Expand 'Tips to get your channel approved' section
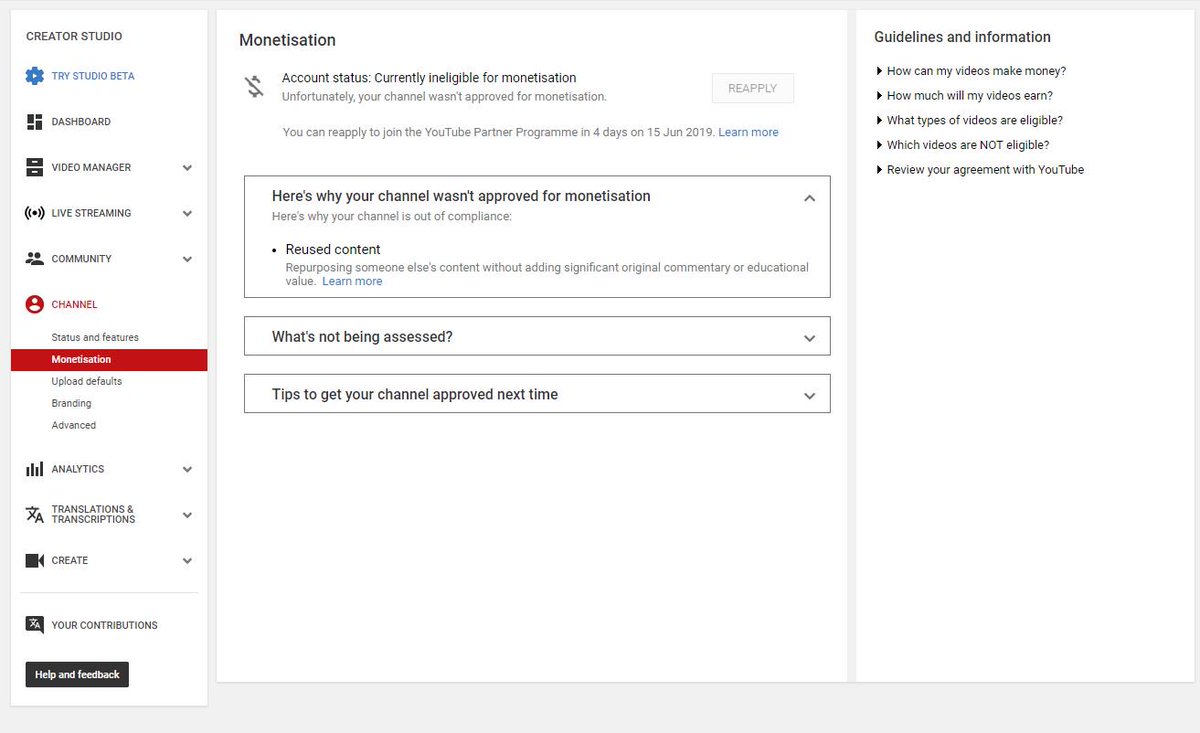 (x=810, y=396)
